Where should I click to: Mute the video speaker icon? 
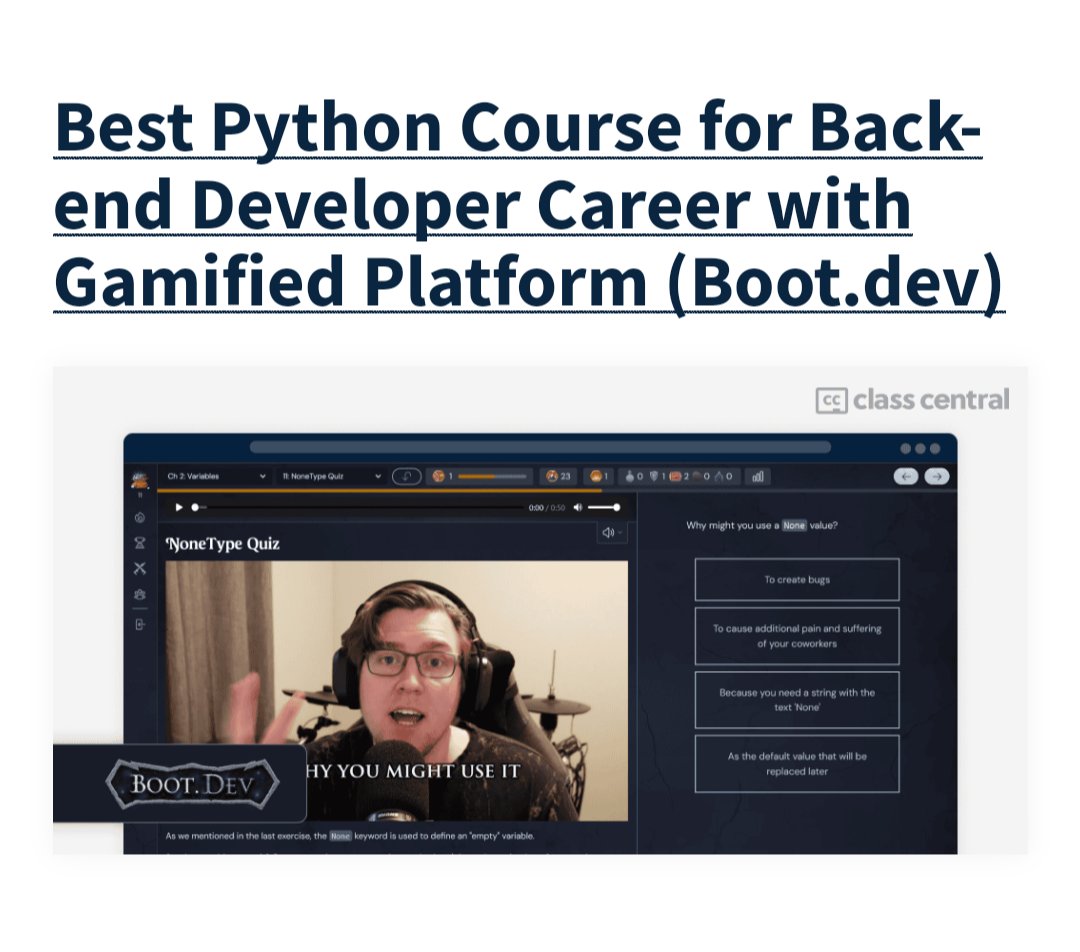(x=577, y=507)
